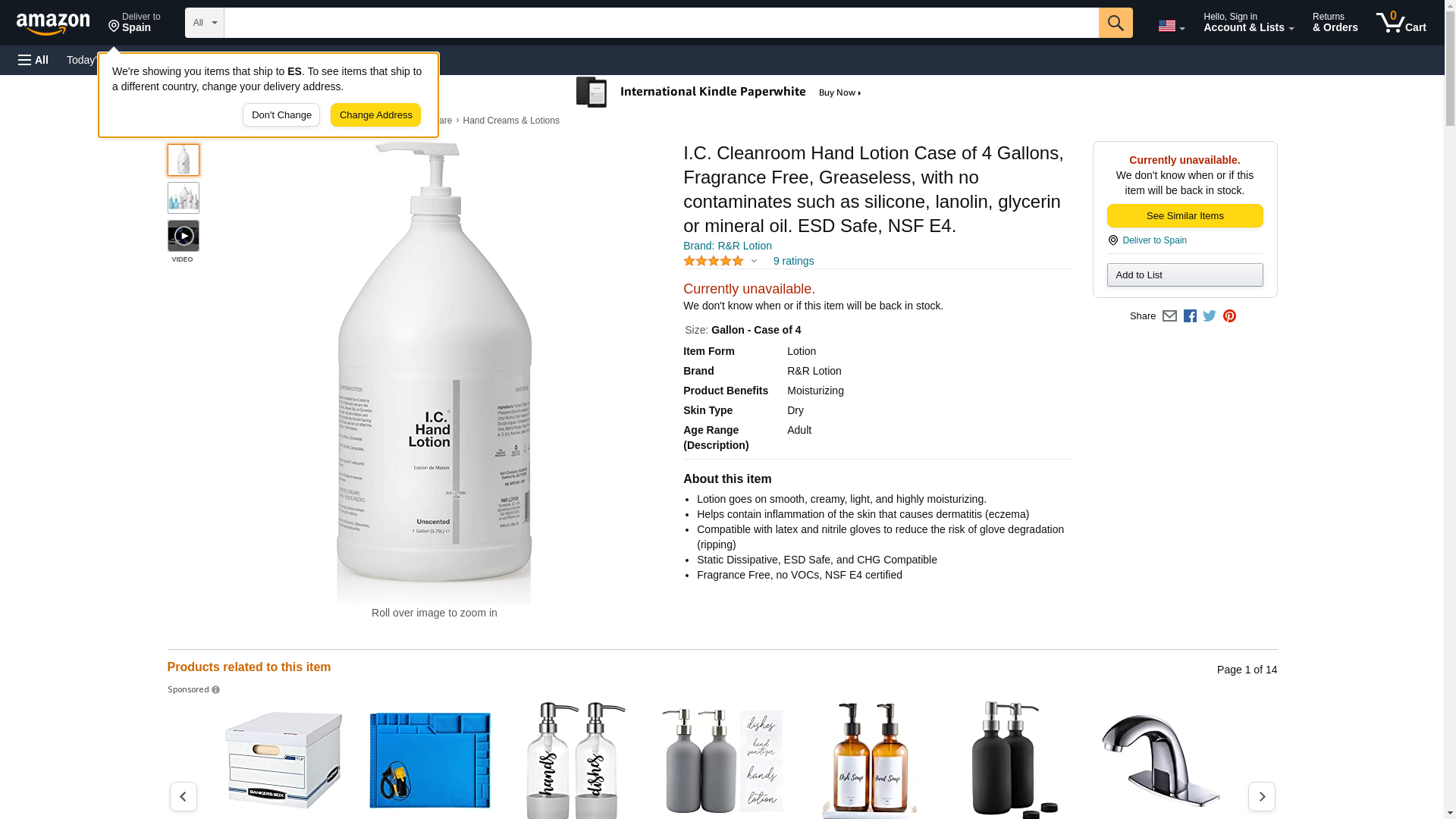
Task: Share product on Facebook
Action: click(x=1190, y=316)
